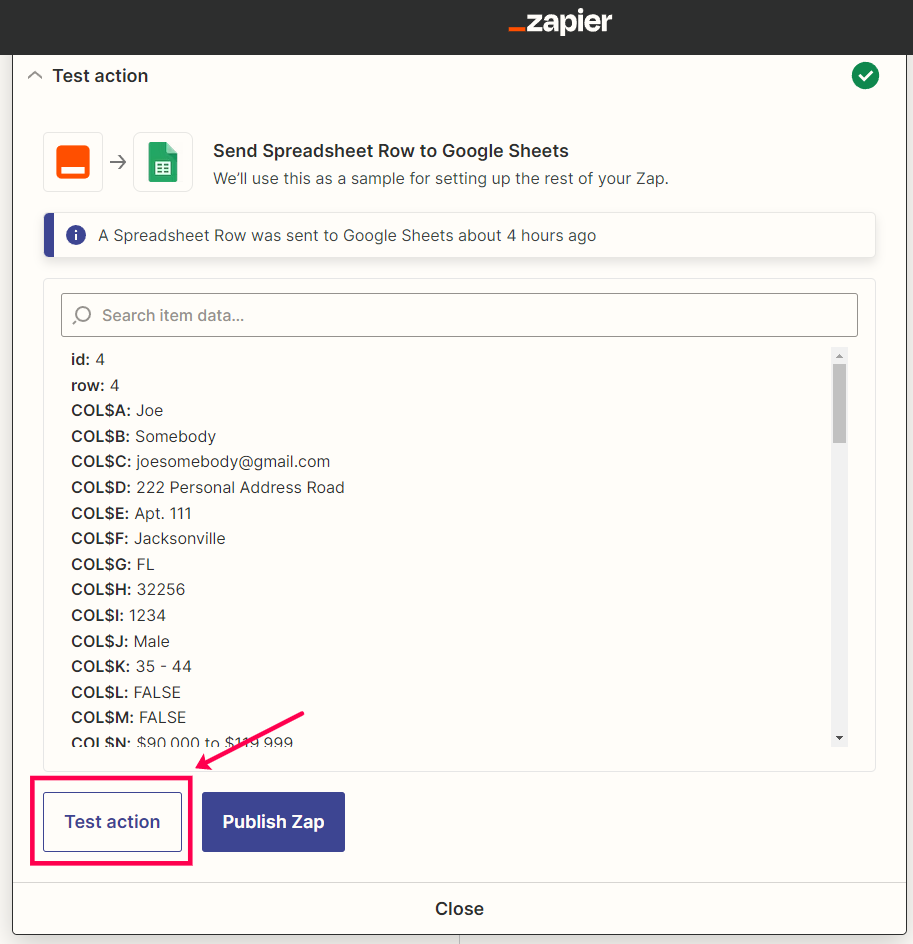Select the 'COL$A: Joe' row
The image size is (913, 944).
point(117,411)
